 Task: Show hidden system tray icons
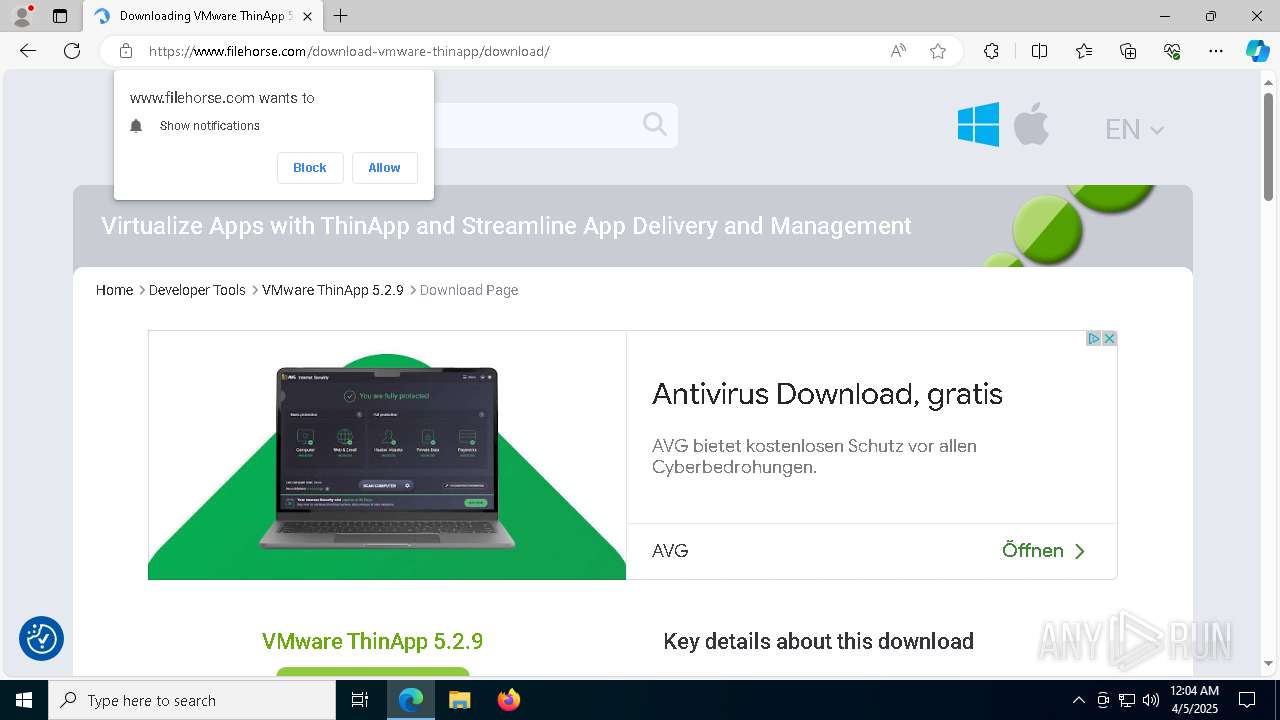tap(1078, 700)
